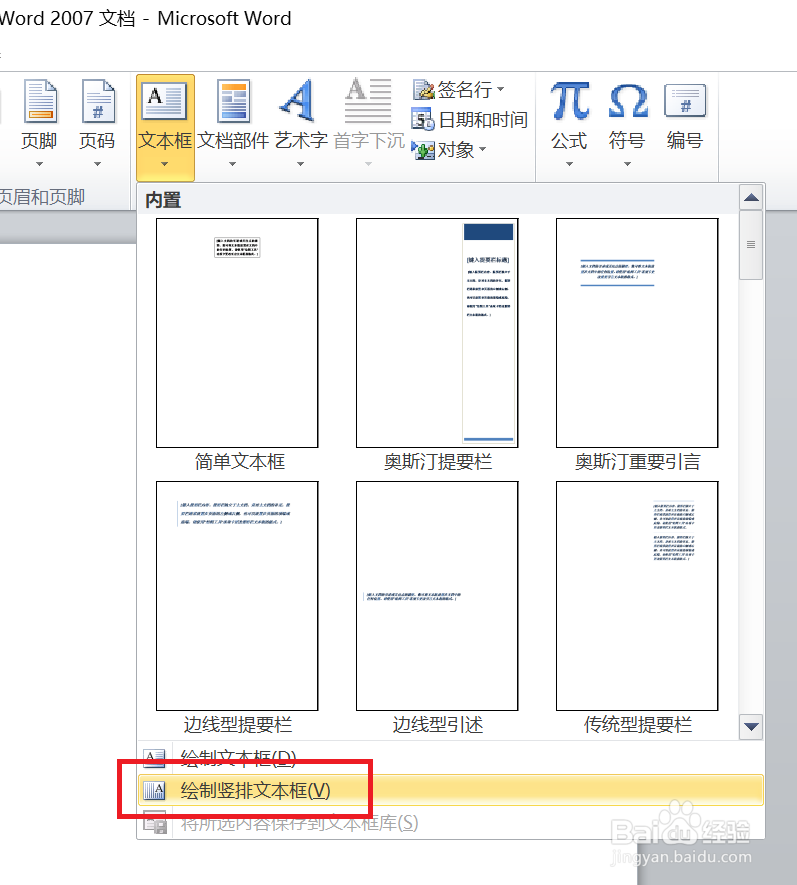The width and height of the screenshot is (797, 885).
Task: Expand the Equation (公式) dropdown arrow
Action: click(570, 164)
